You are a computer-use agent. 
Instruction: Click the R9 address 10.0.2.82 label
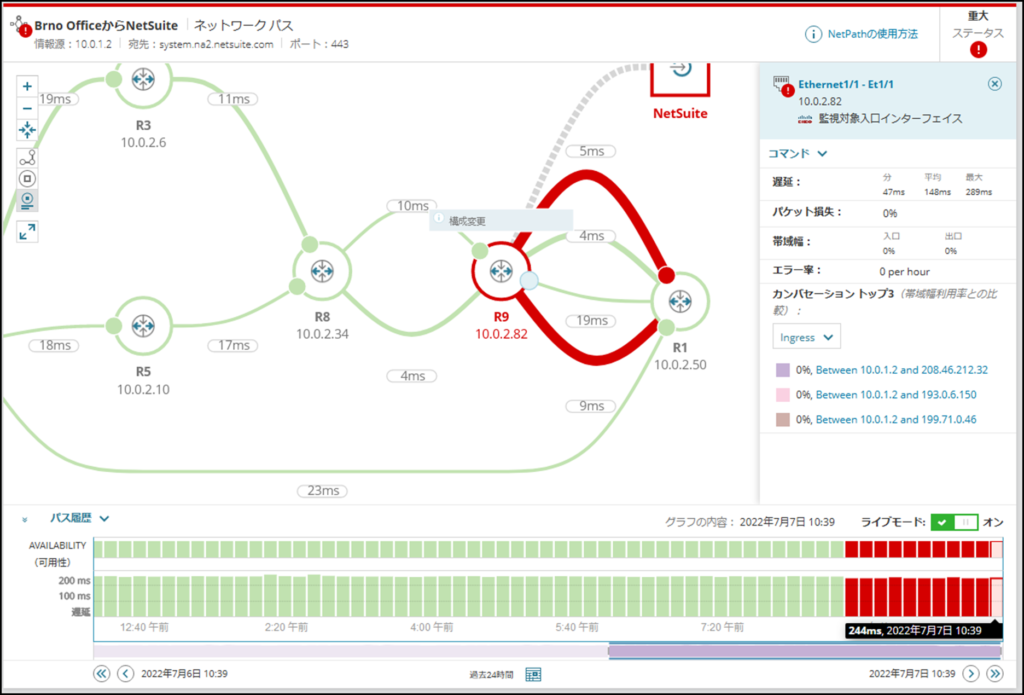click(x=501, y=334)
